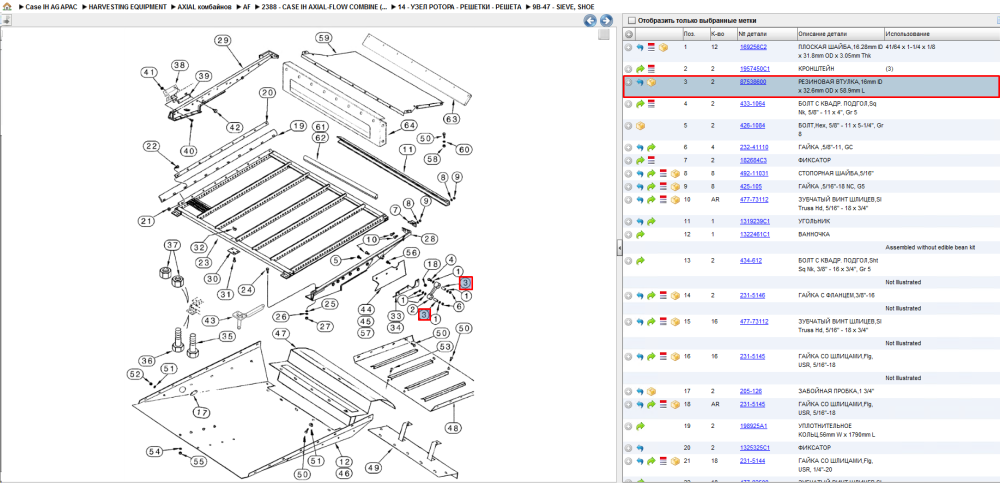Toggle gray circle marker in row 1957450C1
1000x483 pixels.
coord(629,68)
